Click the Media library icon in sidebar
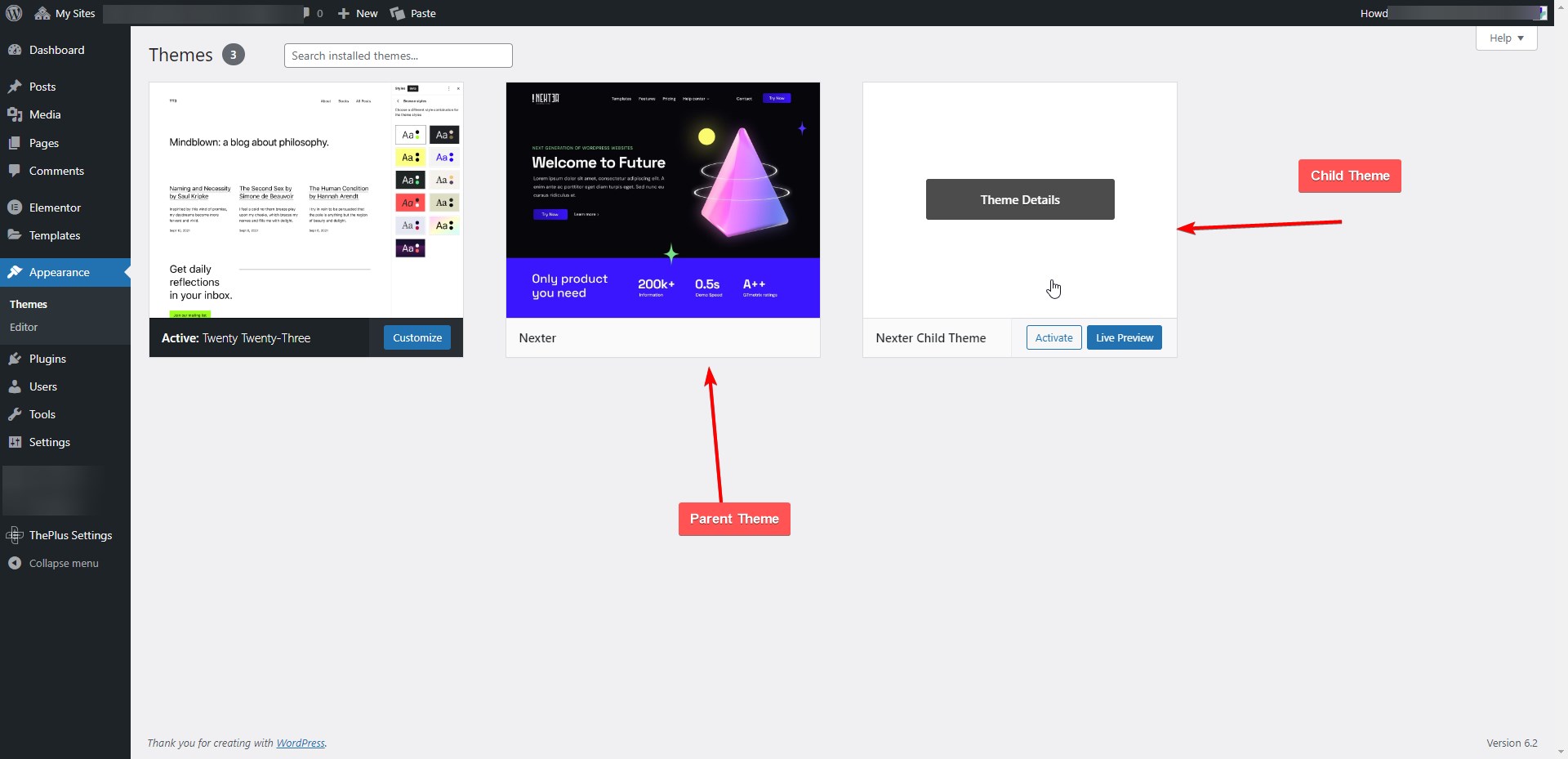Image resolution: width=1568 pixels, height=759 pixels. click(16, 114)
